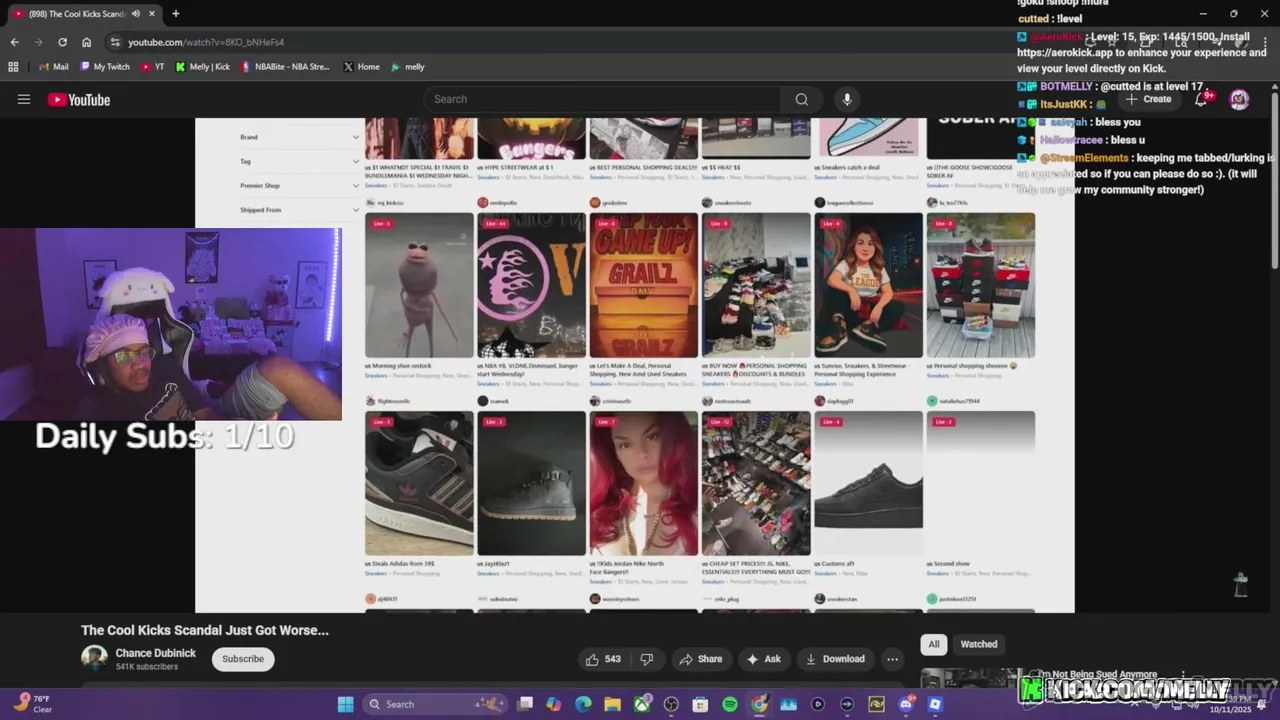1280x720 pixels.
Task: Open the YT bookmark
Action: tap(152, 67)
